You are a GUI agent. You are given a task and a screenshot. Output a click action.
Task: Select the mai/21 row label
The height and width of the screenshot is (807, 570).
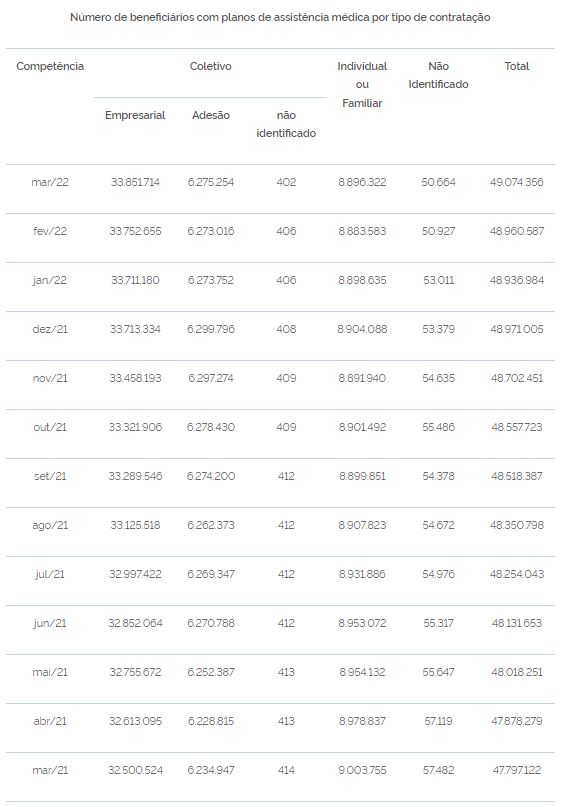pos(50,672)
